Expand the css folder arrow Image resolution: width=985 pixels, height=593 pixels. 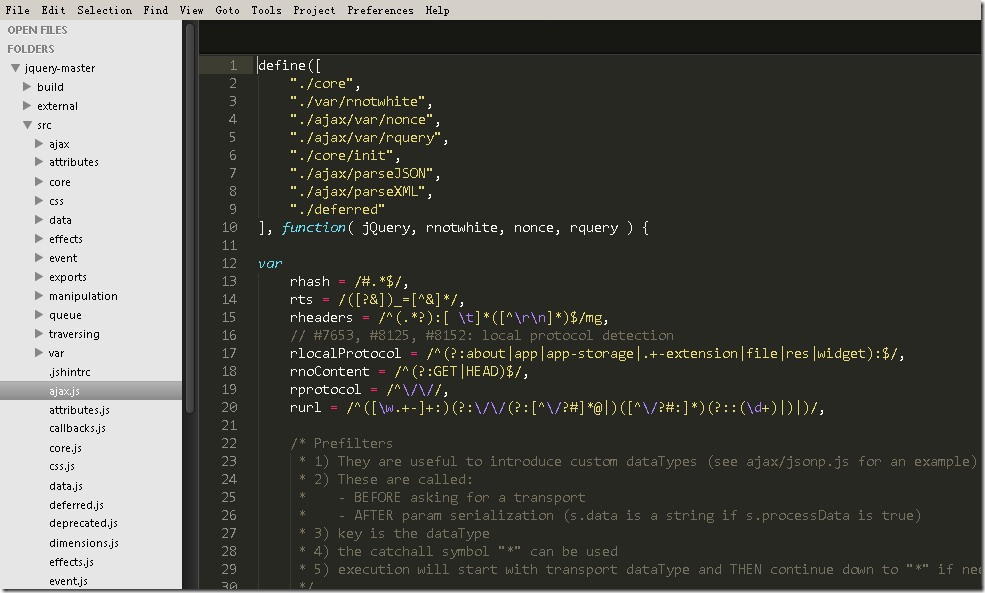tap(39, 201)
